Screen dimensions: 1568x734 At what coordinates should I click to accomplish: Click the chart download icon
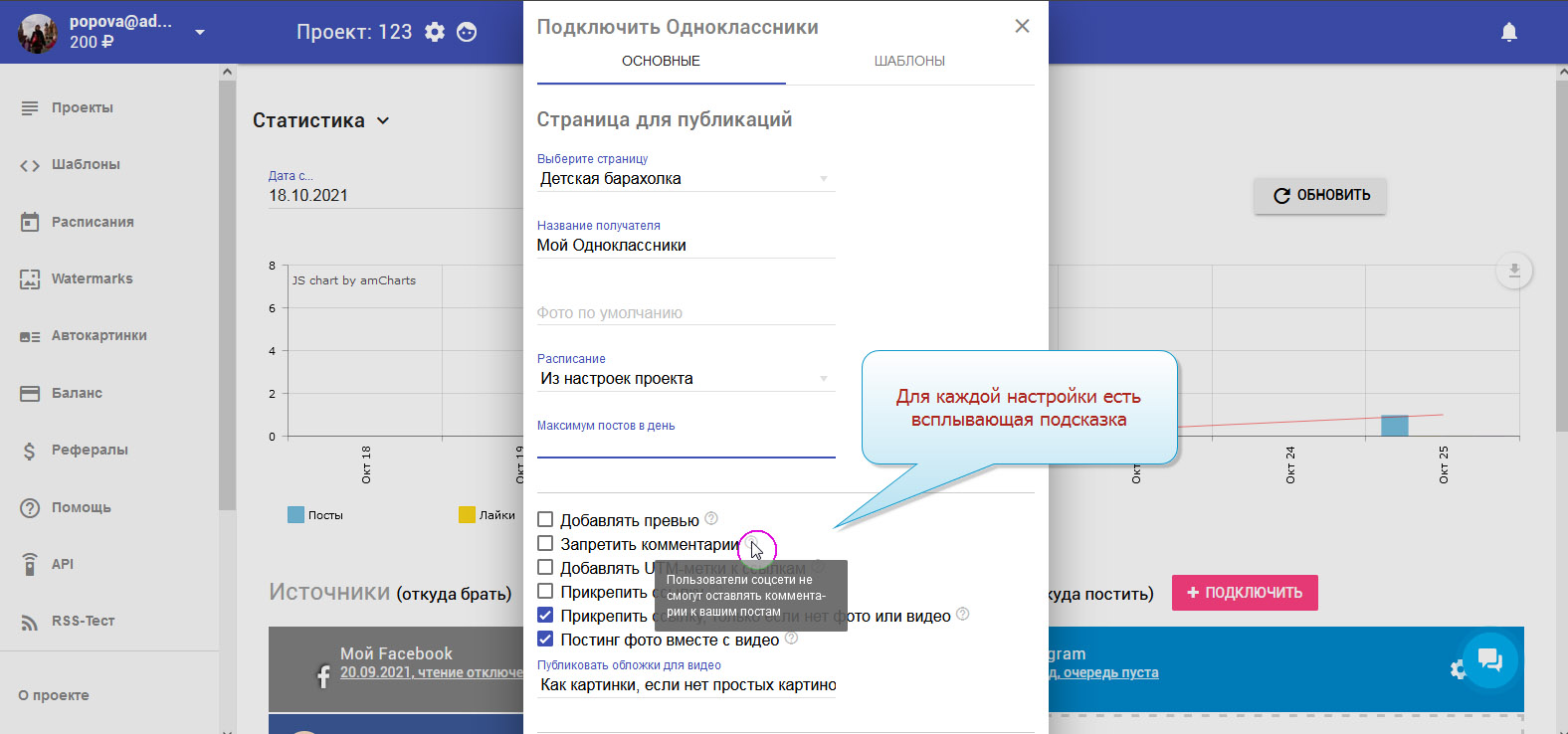coord(1513,271)
